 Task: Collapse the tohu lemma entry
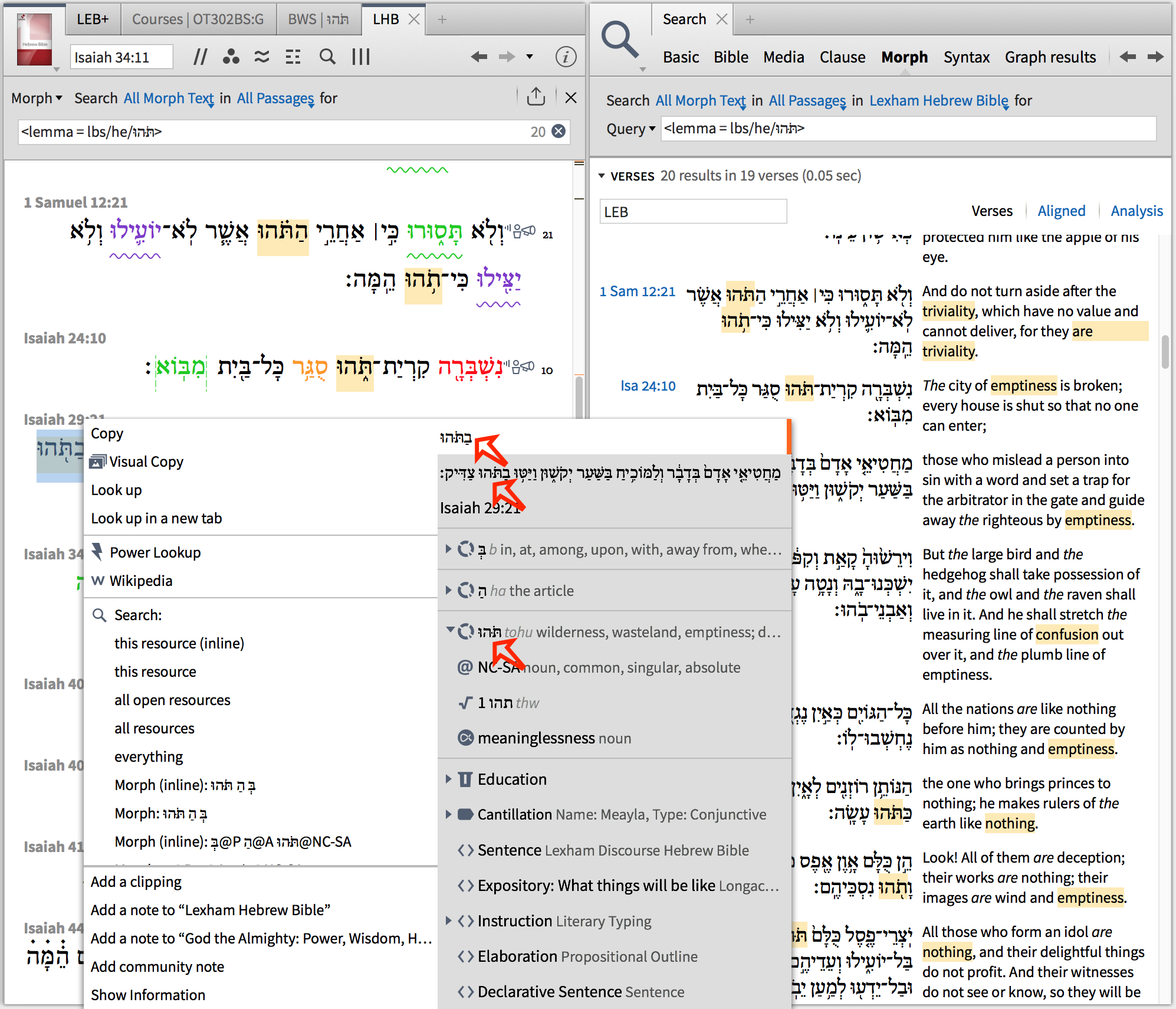[x=450, y=631]
